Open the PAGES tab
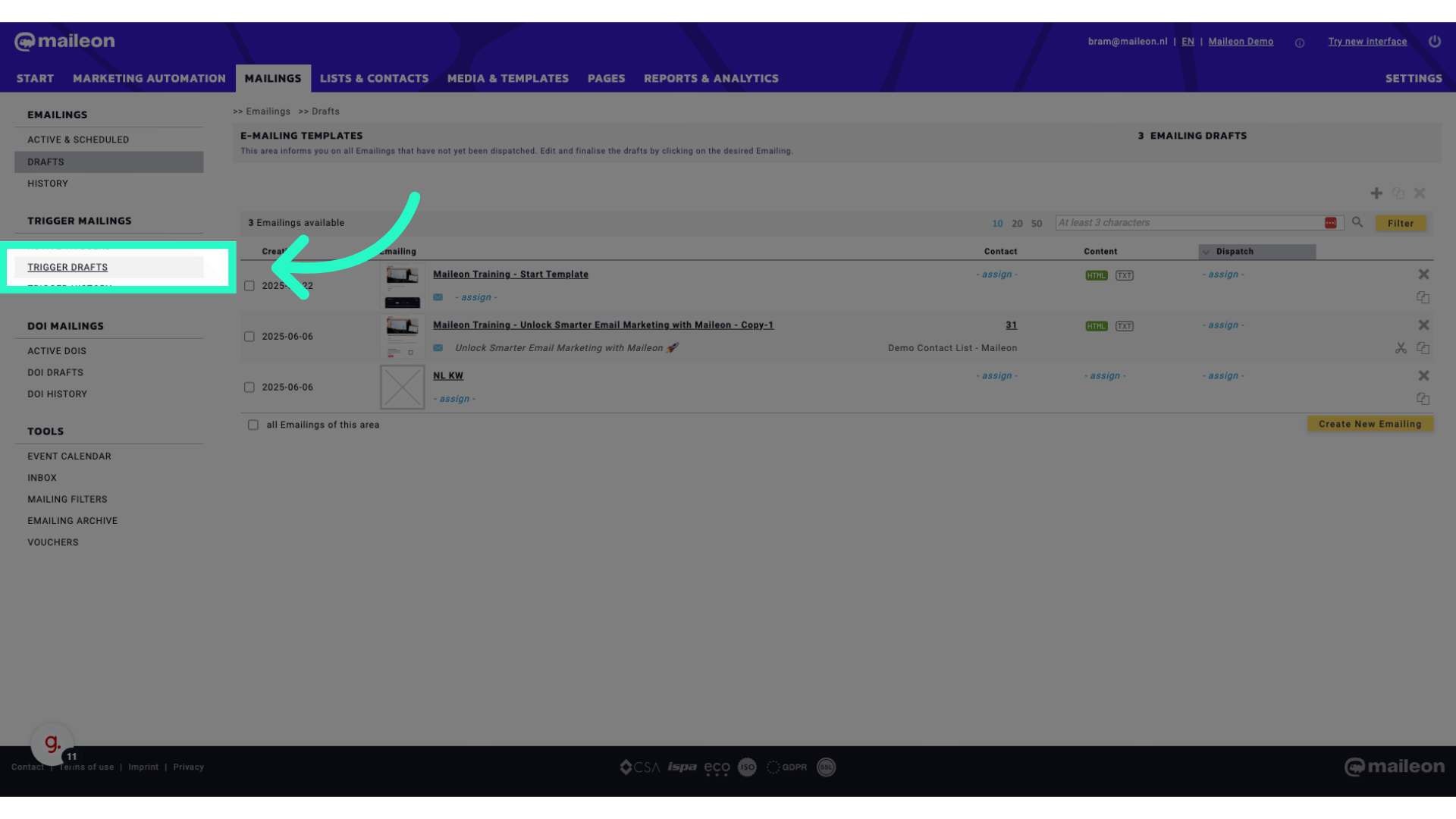 [x=607, y=79]
